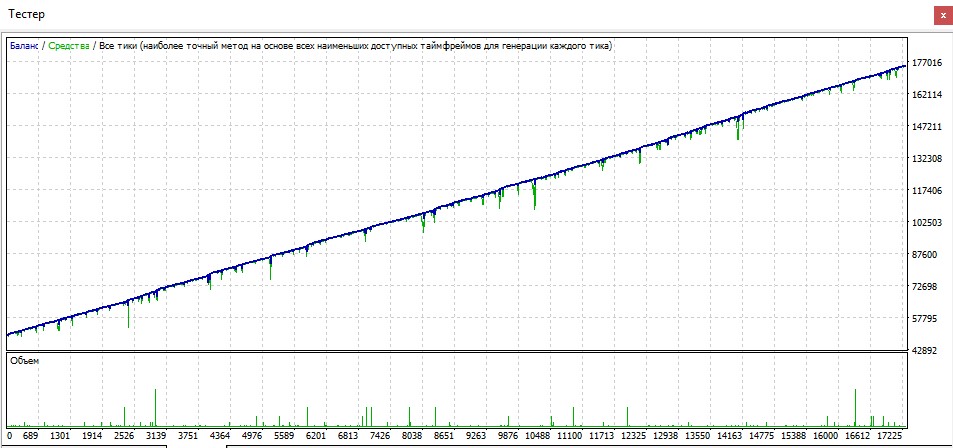Click the 3751 trade number label
The height and width of the screenshot is (448, 953).
coord(188,436)
